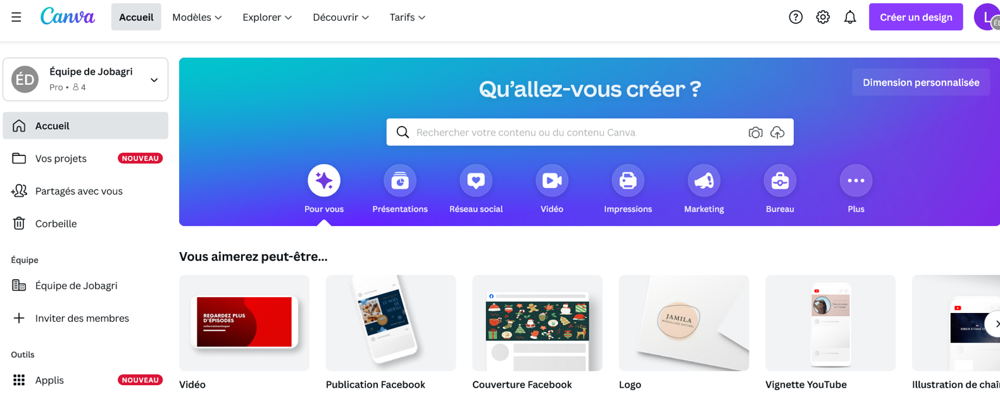The image size is (1000, 401).
Task: Open the Tarifs menu
Action: click(x=408, y=17)
